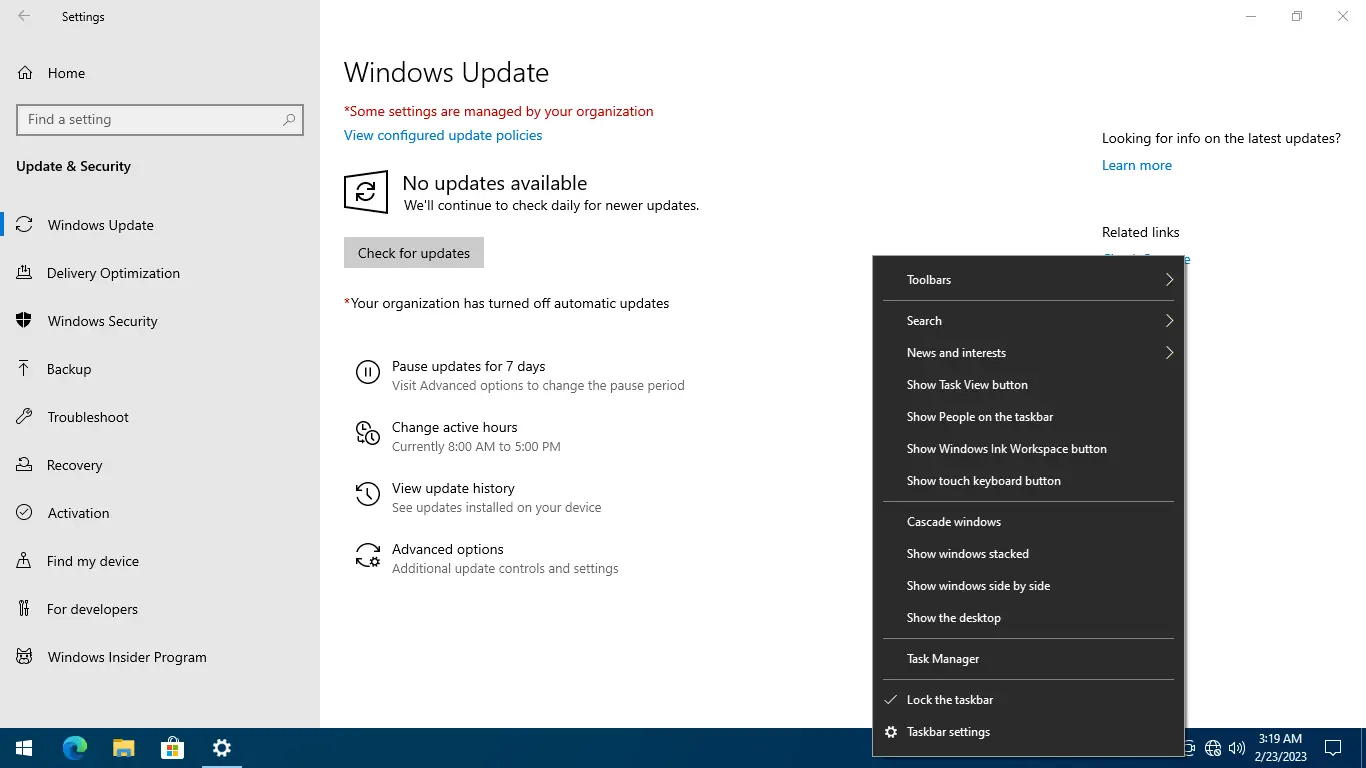Click the Check for updates button
Screen dimensions: 1366x768
click(x=414, y=253)
